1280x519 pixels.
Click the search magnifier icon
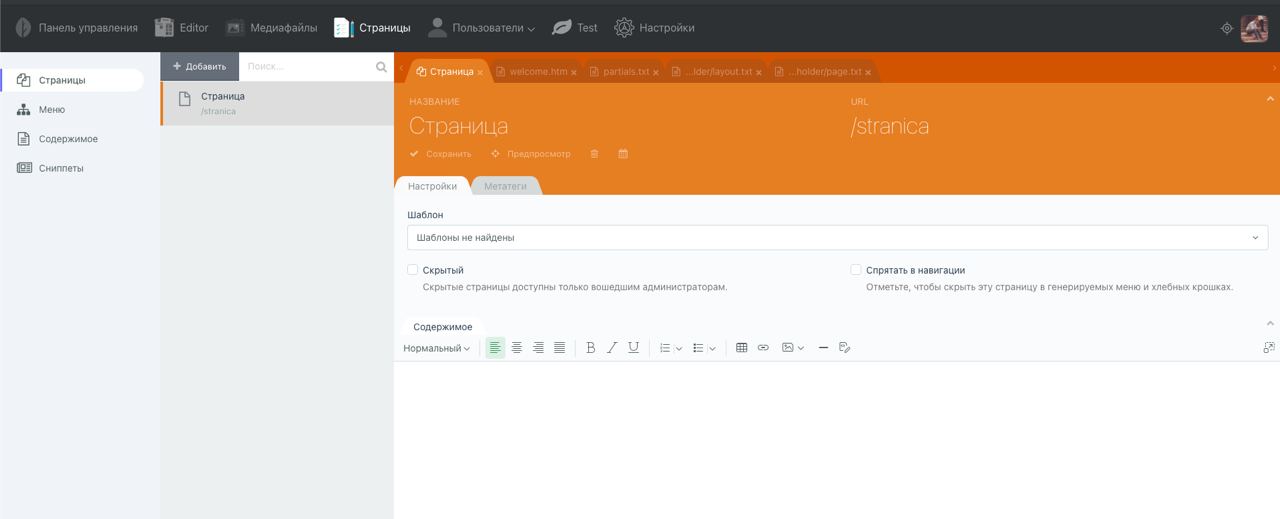381,67
